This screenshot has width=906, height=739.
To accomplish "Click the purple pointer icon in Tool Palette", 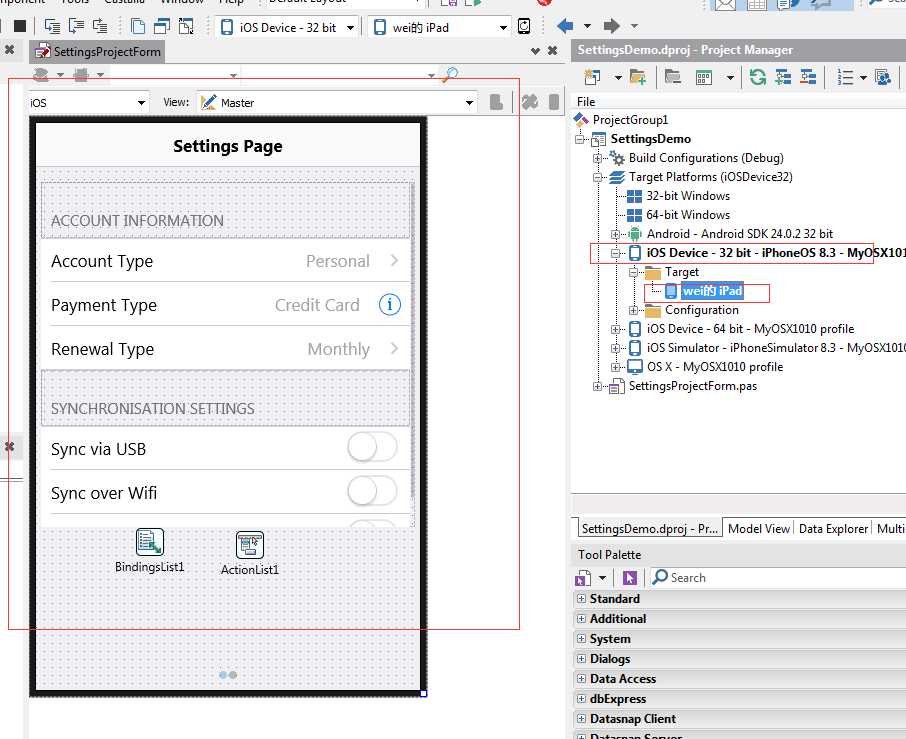I will click(x=630, y=577).
